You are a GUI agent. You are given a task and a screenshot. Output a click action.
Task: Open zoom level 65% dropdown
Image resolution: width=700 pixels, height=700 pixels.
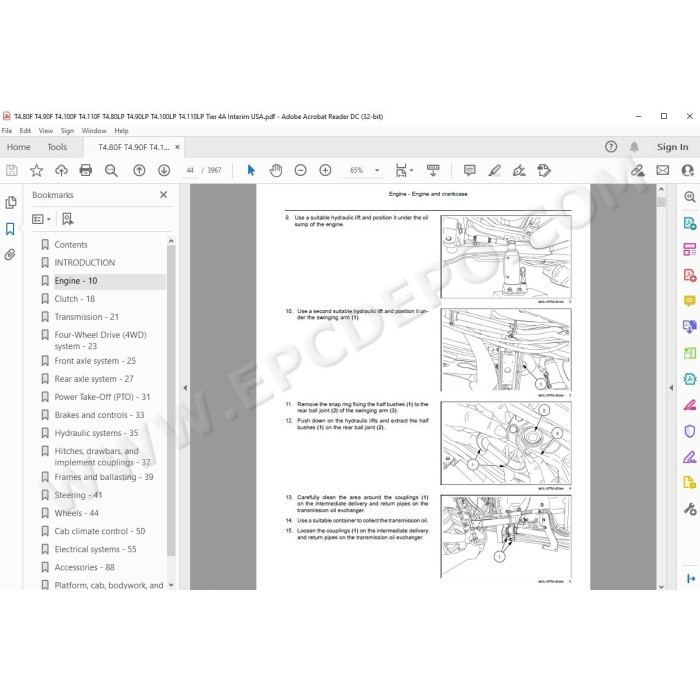377,170
